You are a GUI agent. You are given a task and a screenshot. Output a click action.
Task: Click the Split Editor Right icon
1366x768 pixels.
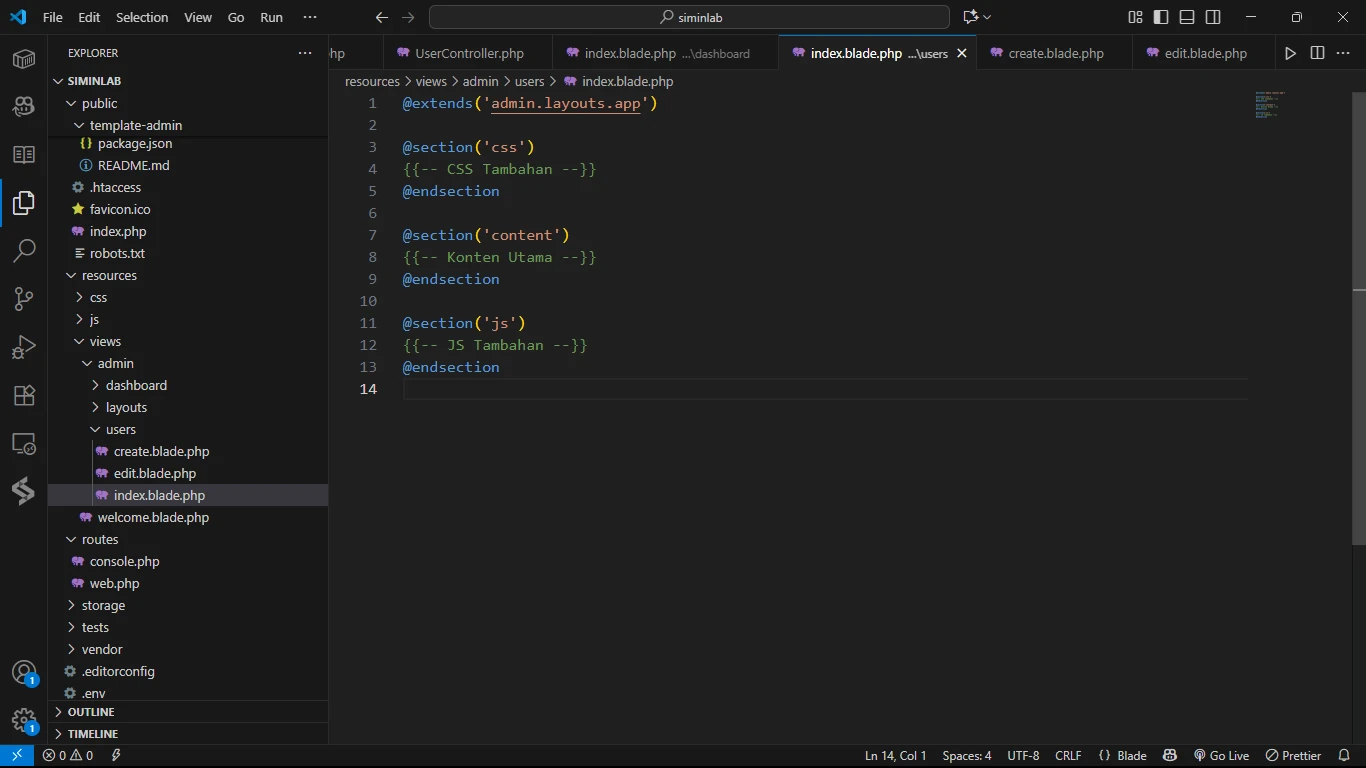pos(1317,53)
